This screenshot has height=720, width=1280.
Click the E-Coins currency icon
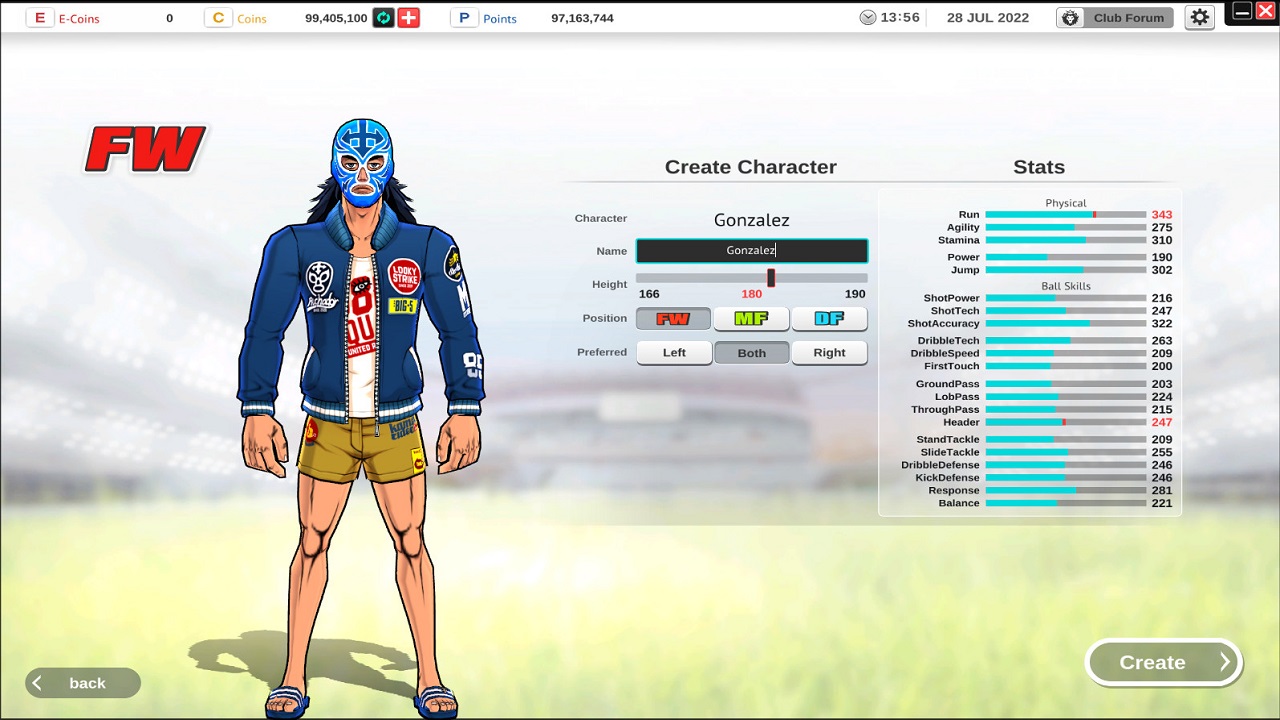[x=40, y=18]
